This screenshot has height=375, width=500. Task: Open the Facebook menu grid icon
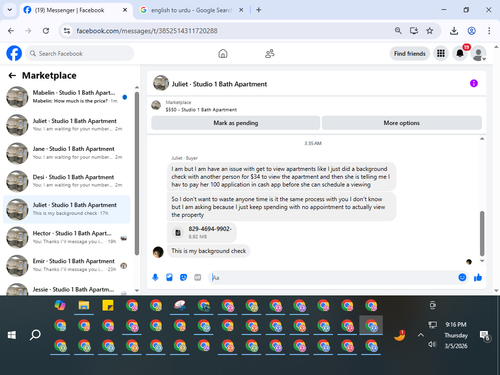pos(441,53)
